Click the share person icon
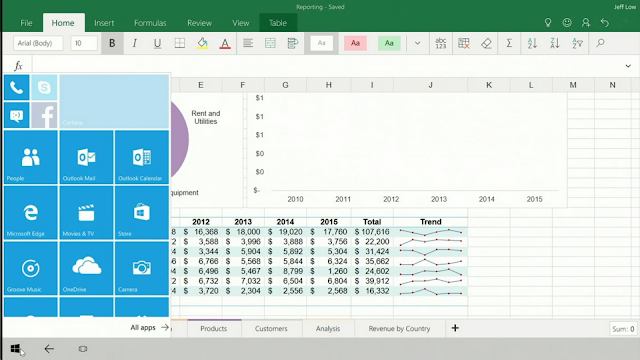The width and height of the screenshot is (640, 360). (x=586, y=23)
